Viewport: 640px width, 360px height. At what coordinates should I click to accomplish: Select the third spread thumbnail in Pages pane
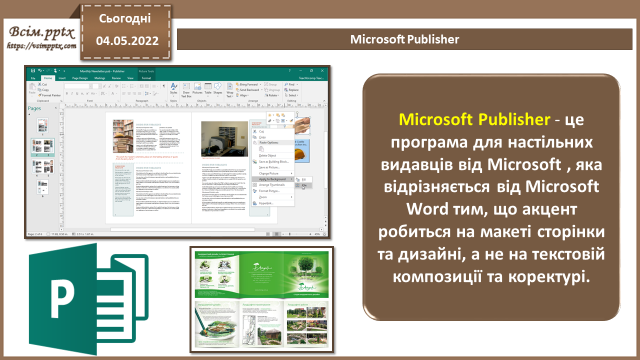click(42, 167)
